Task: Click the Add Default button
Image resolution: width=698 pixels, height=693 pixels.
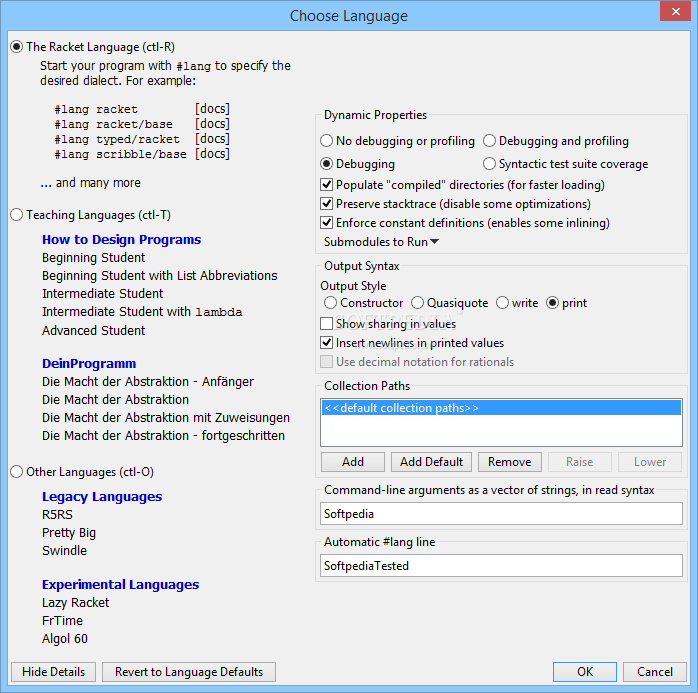Action: tap(431, 462)
